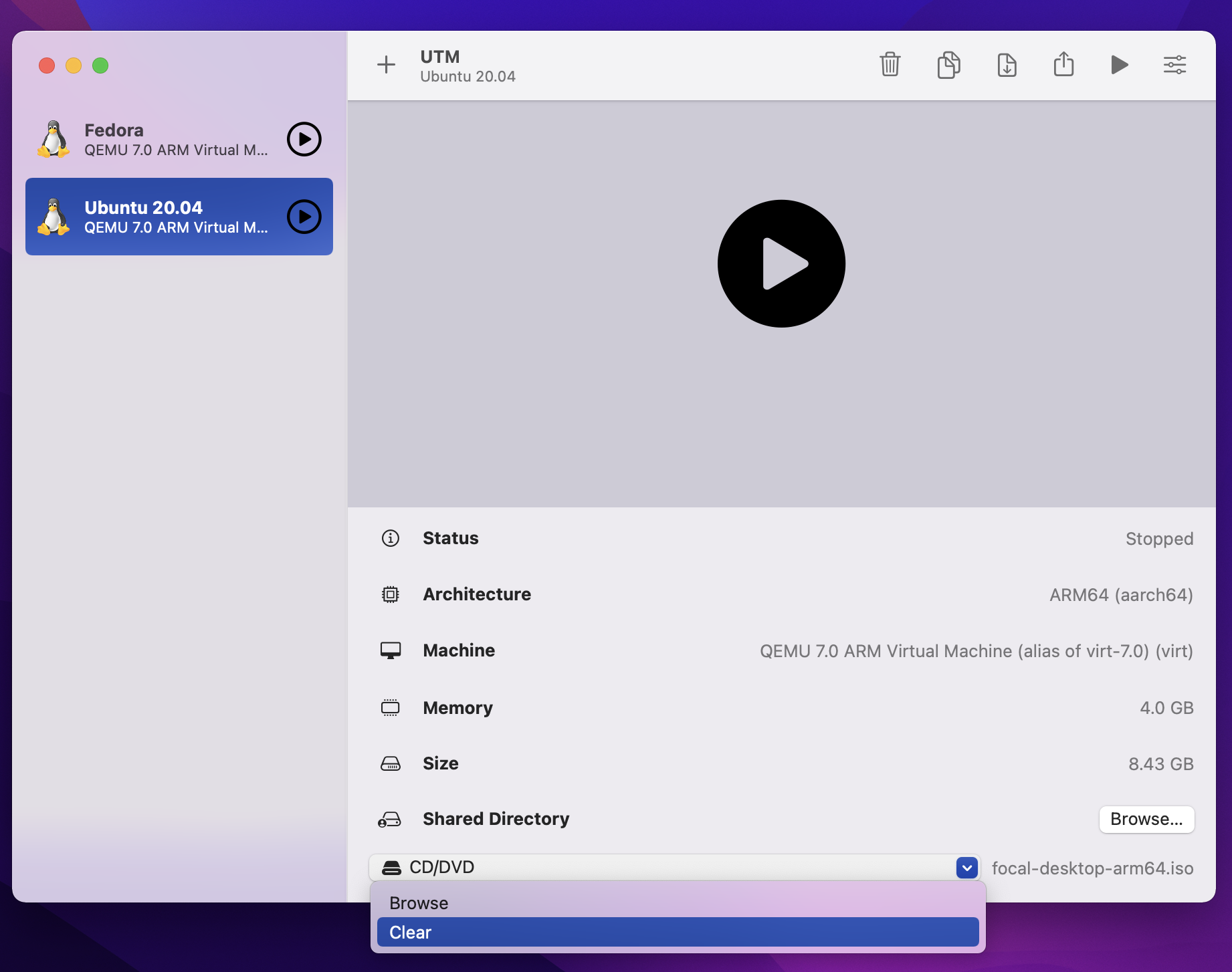The height and width of the screenshot is (972, 1232).
Task: Run Fedora with its sidebar play button
Action: (x=304, y=139)
